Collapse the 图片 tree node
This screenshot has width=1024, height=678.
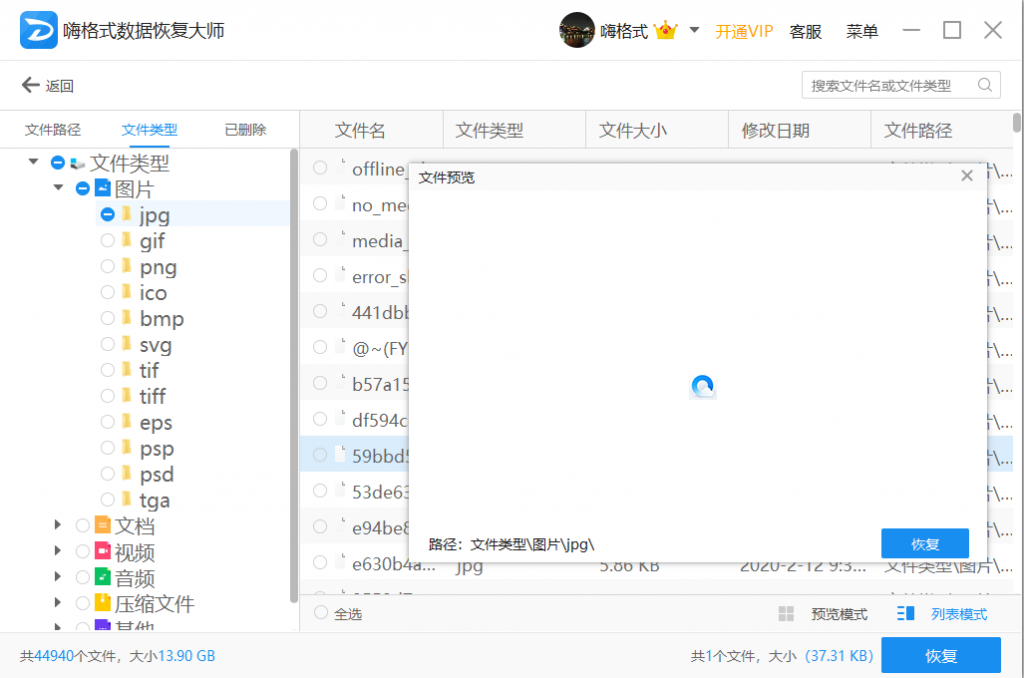58,187
